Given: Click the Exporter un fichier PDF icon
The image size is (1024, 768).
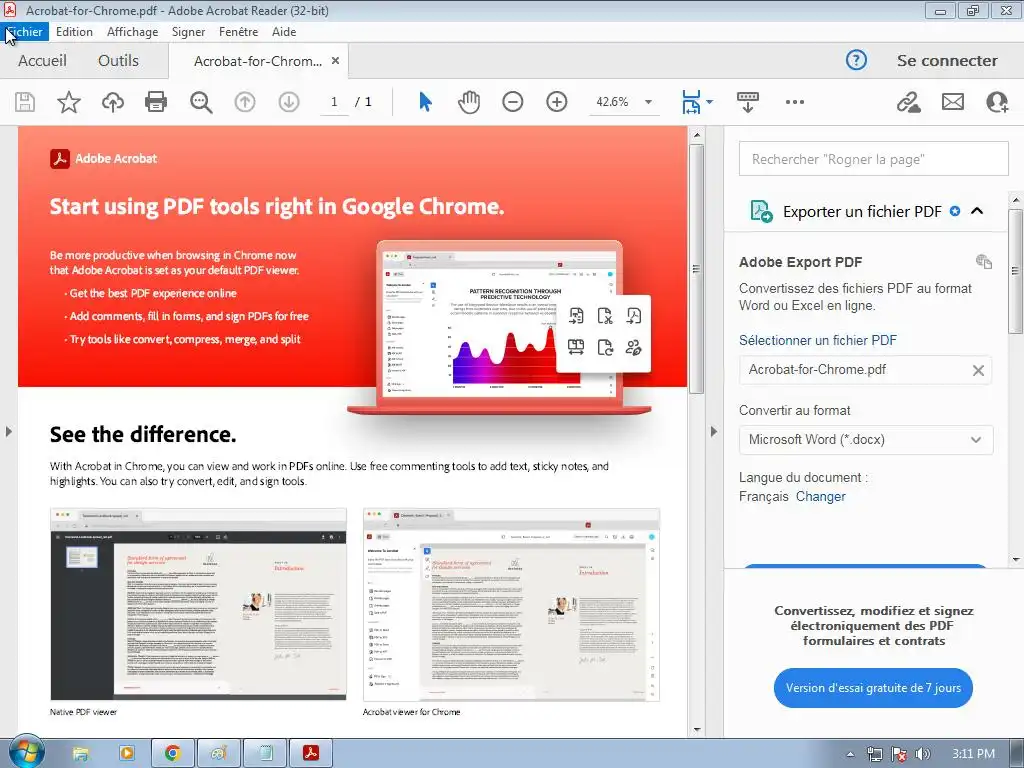Looking at the screenshot, I should click(761, 211).
